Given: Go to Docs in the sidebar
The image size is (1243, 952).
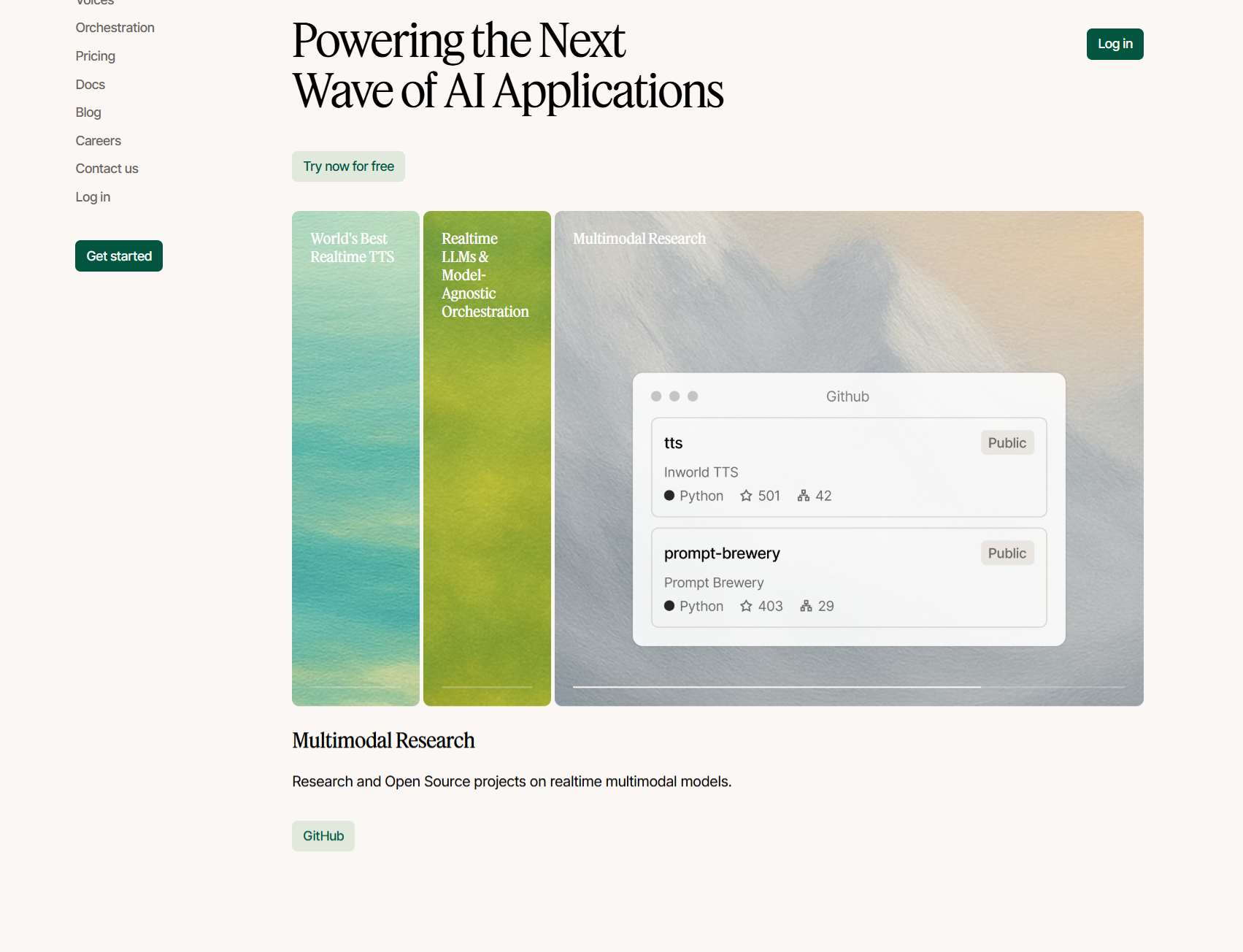Looking at the screenshot, I should [x=91, y=85].
